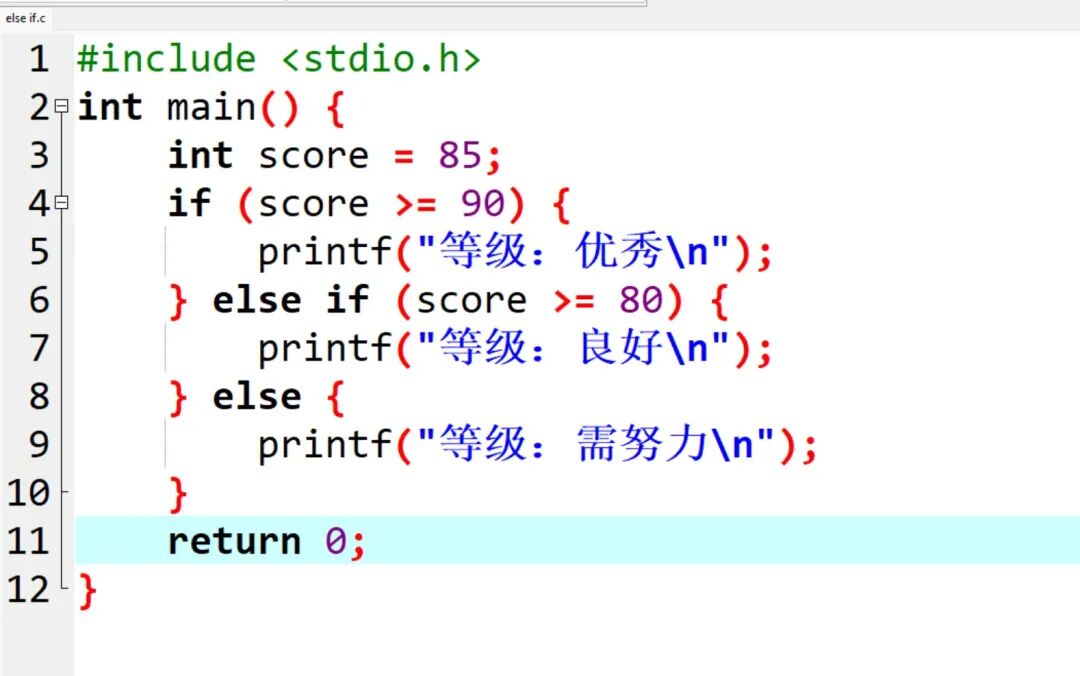Click line number 11 in the gutter

click(28, 541)
